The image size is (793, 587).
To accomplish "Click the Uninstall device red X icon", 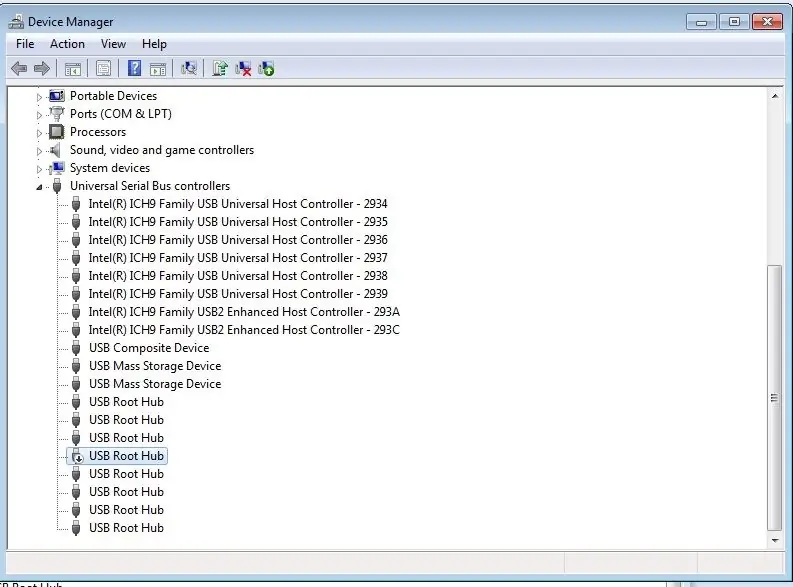I will pos(243,68).
